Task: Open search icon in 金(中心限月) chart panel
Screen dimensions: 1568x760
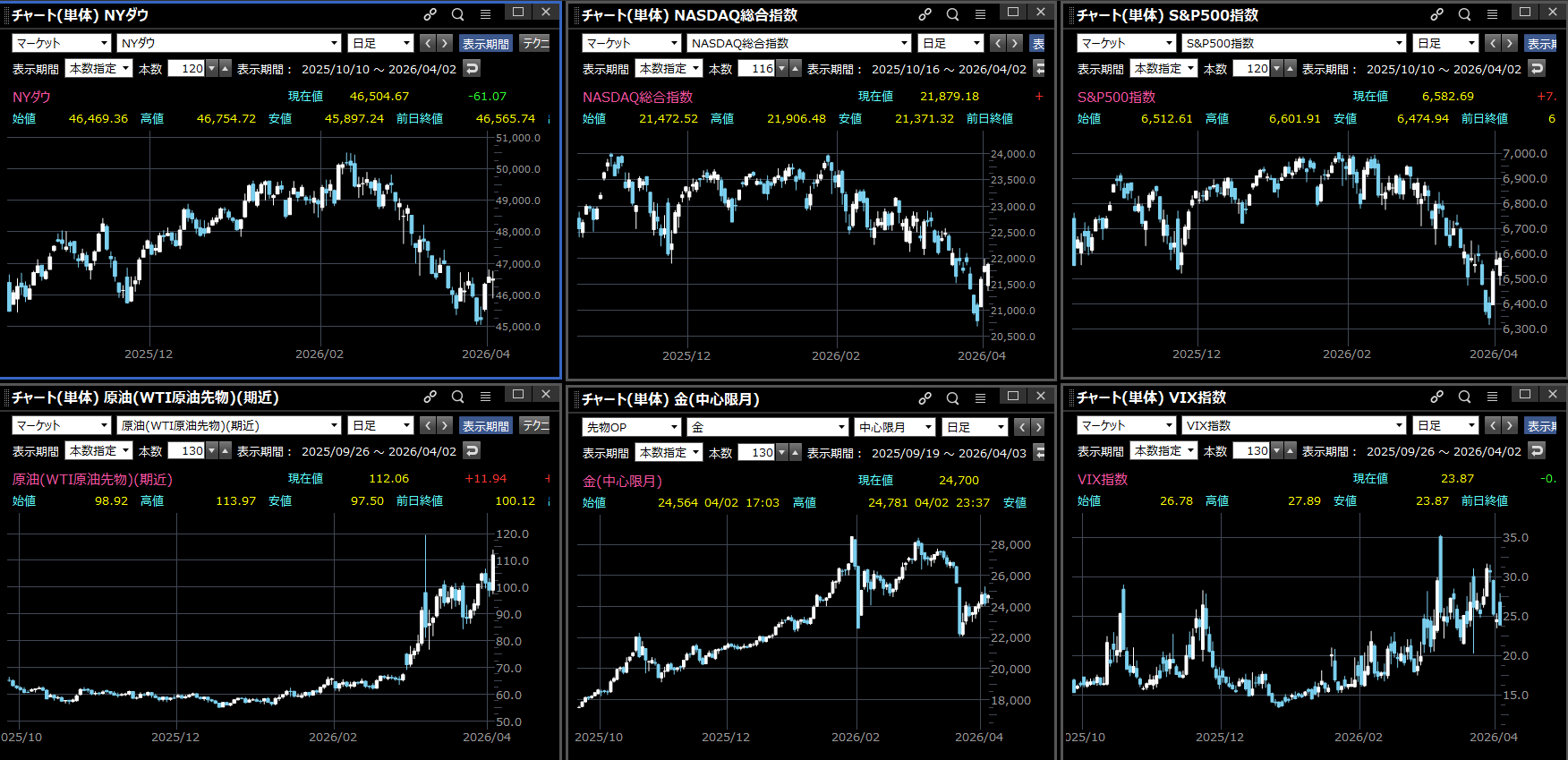Action: click(x=953, y=398)
